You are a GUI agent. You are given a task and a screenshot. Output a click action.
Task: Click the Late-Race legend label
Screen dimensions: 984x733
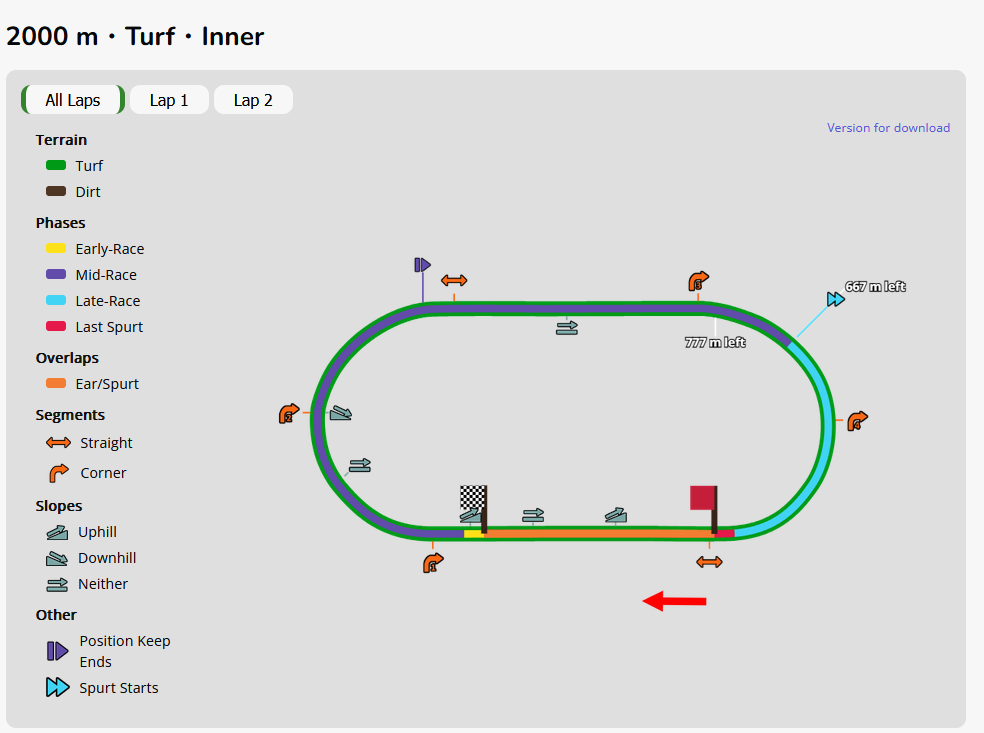click(108, 301)
